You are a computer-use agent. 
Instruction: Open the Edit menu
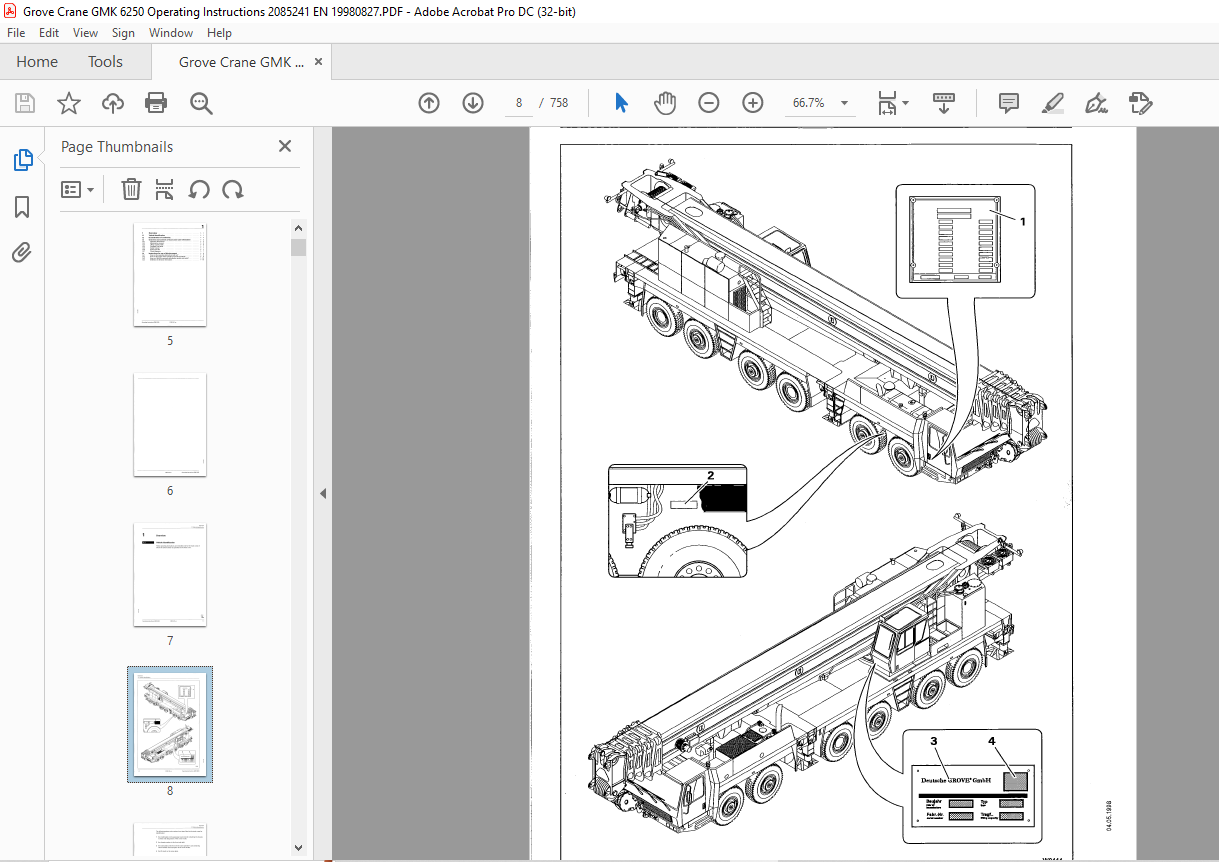coord(49,33)
